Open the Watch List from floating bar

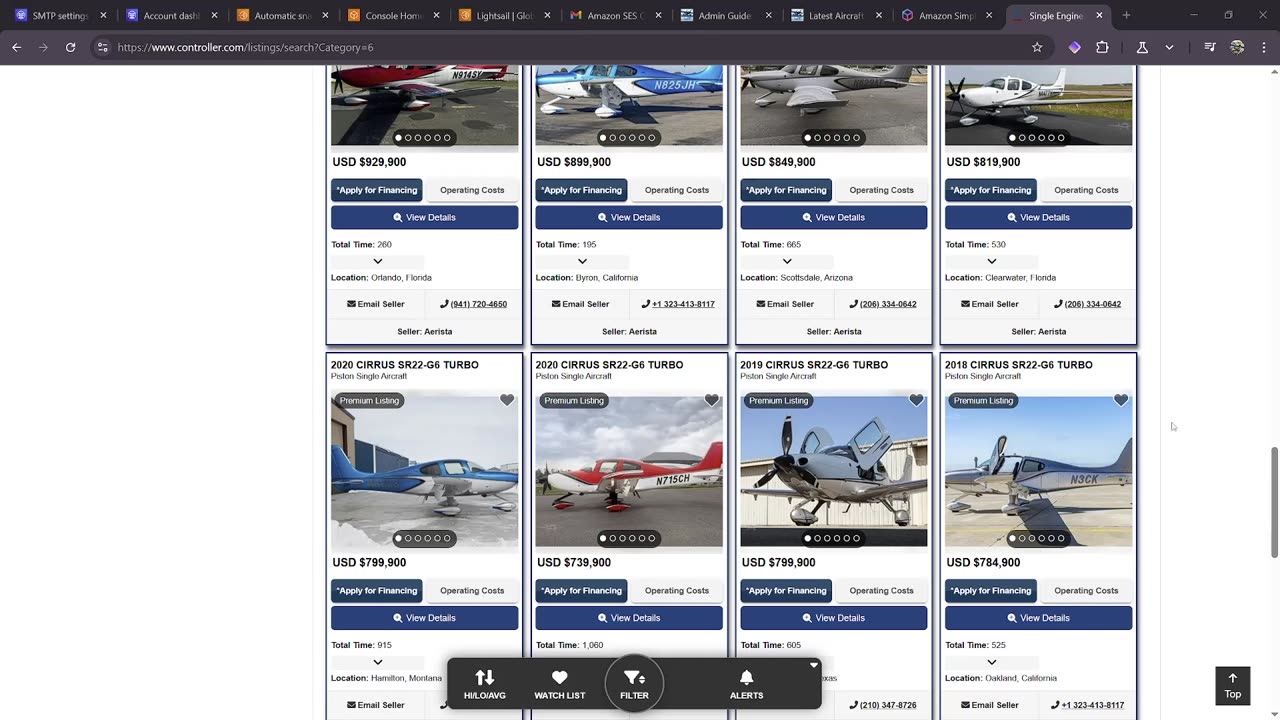[x=560, y=684]
